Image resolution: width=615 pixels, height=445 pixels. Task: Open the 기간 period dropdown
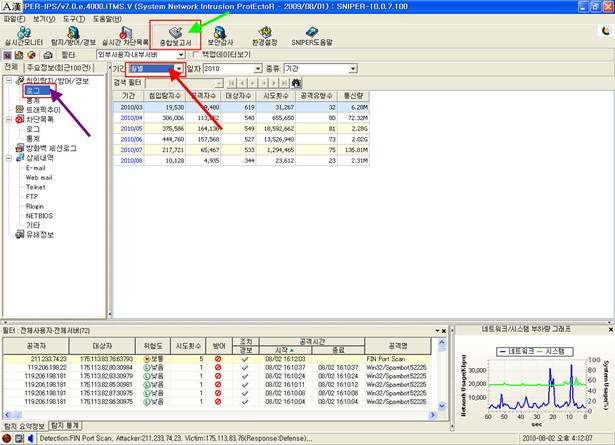(179, 68)
